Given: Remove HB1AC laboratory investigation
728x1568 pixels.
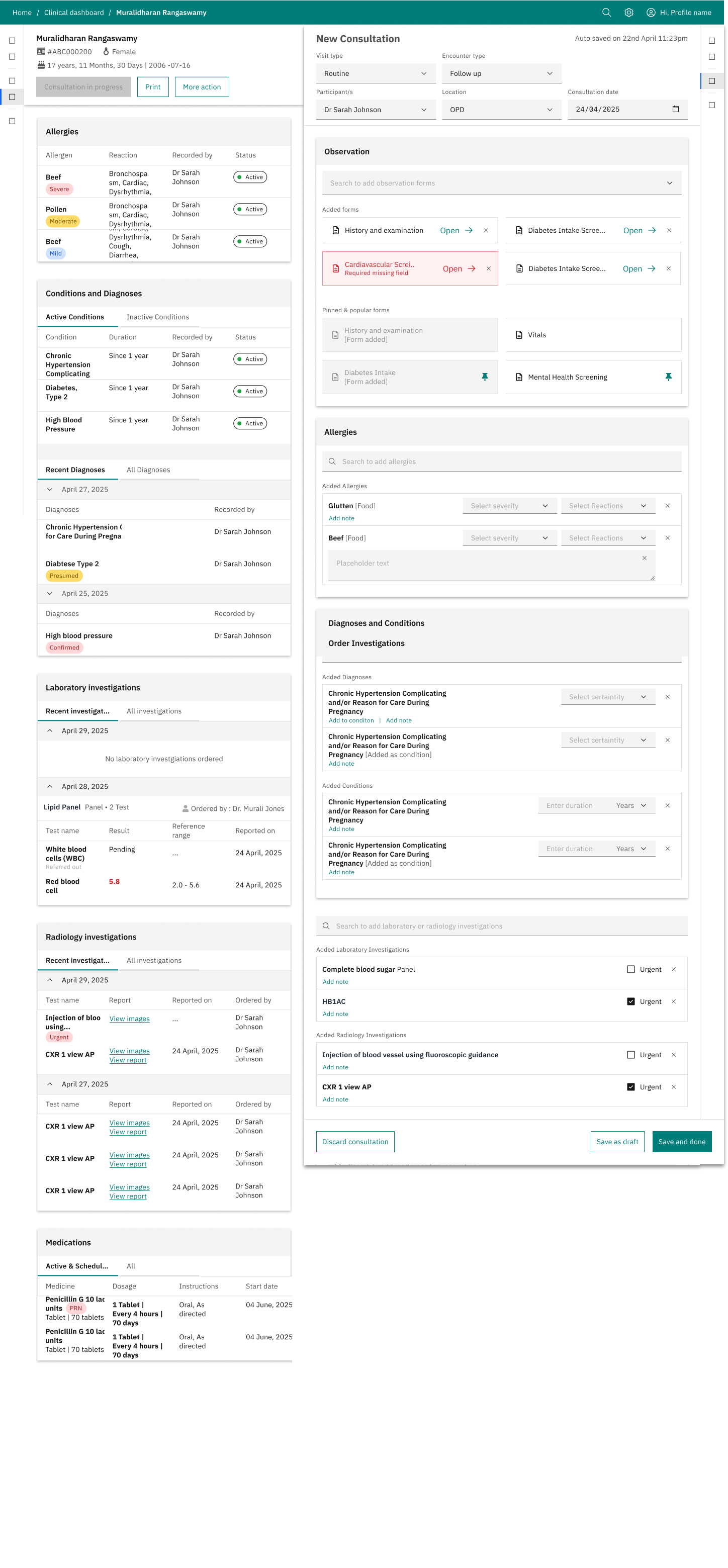Looking at the screenshot, I should [673, 1002].
